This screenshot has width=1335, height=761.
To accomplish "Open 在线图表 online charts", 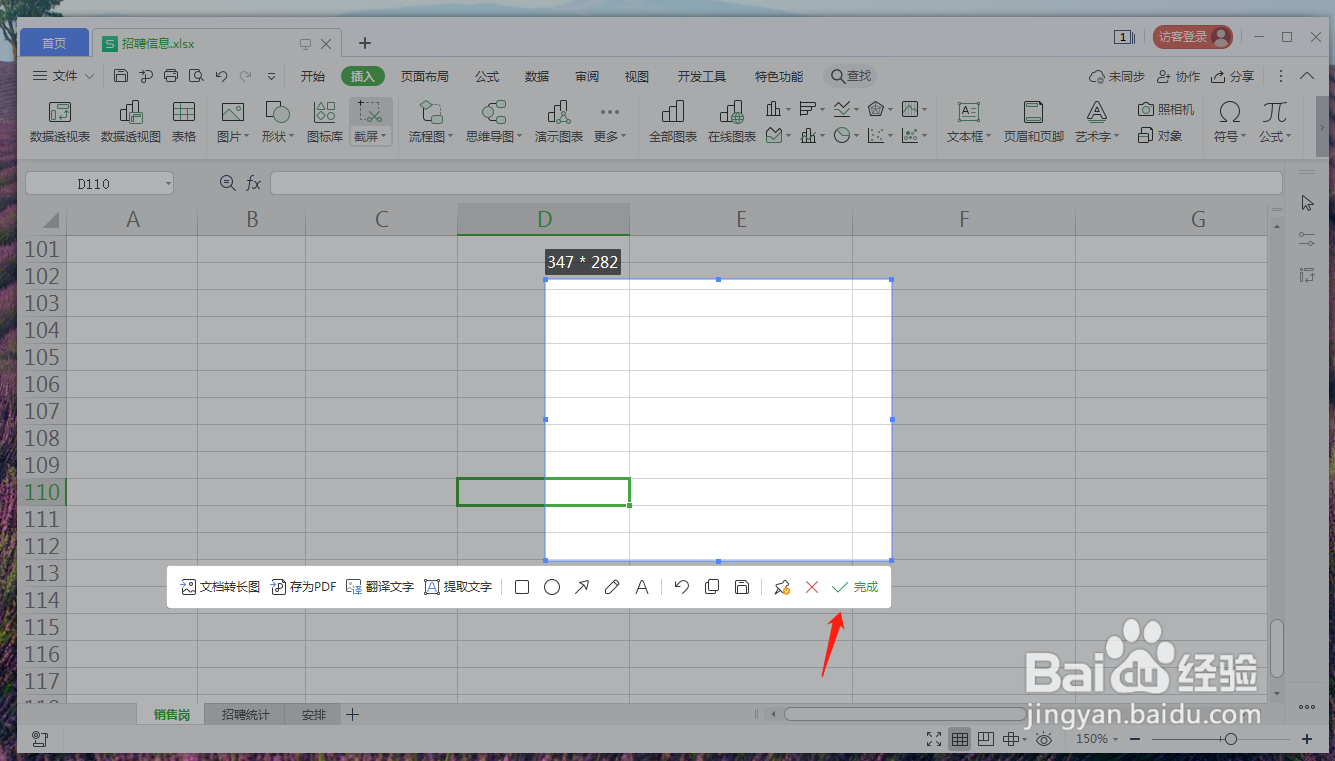I will [x=732, y=122].
